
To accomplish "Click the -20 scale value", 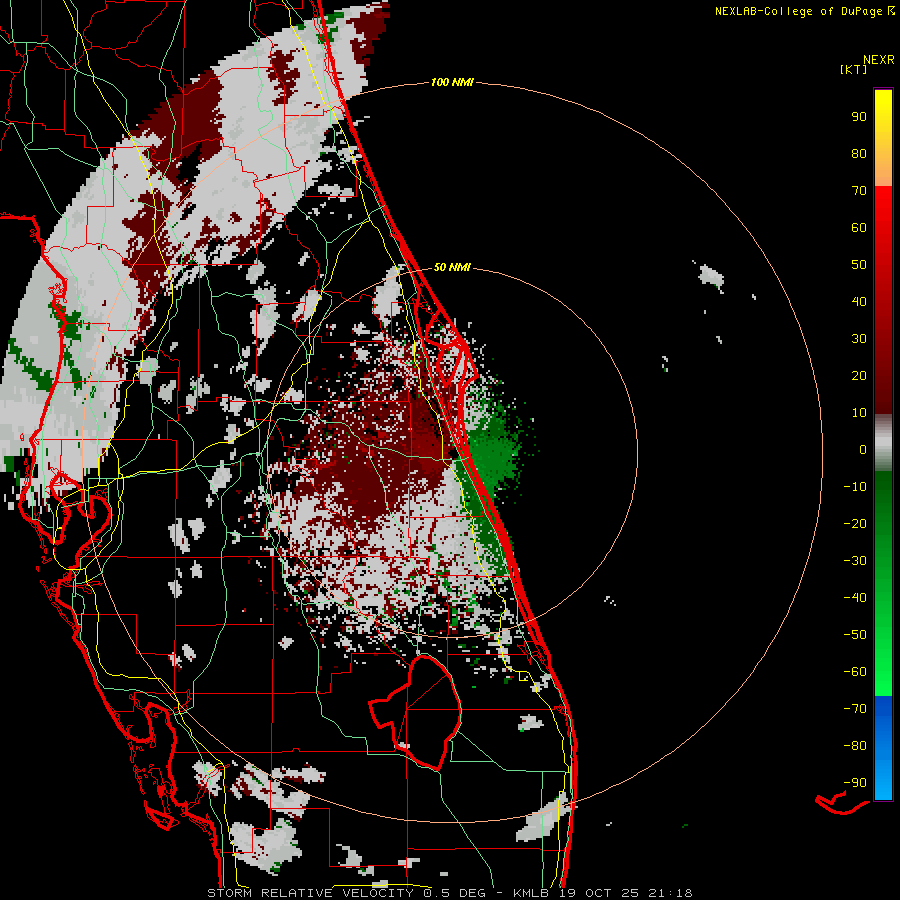I will (855, 524).
